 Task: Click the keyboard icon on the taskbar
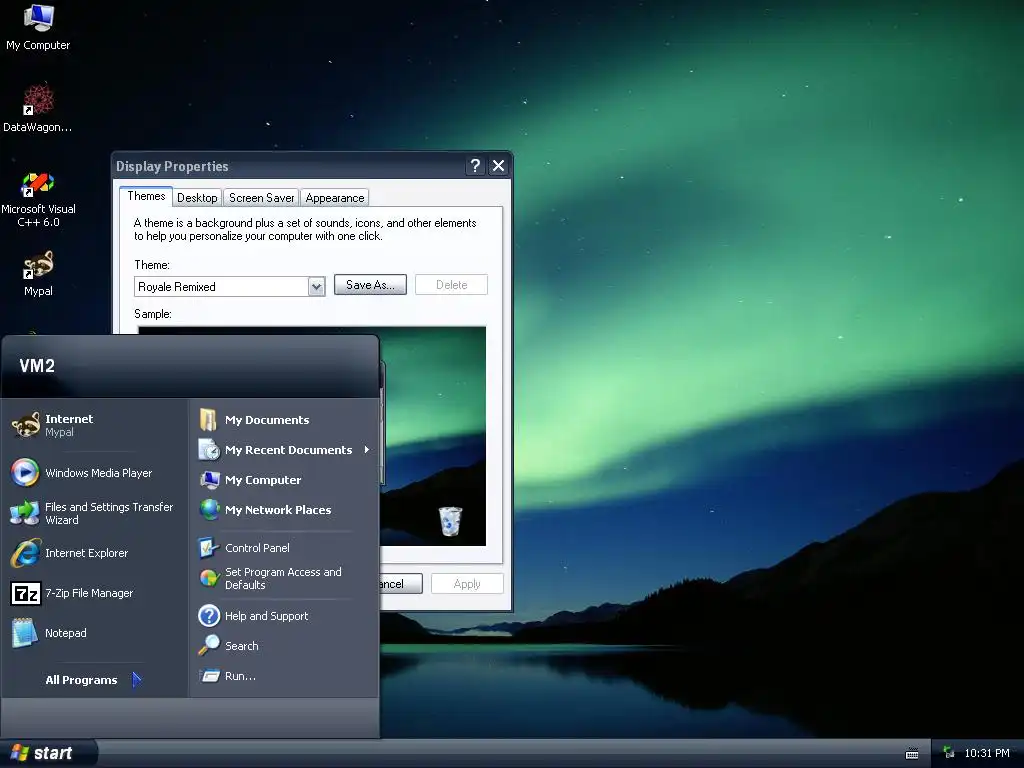912,754
